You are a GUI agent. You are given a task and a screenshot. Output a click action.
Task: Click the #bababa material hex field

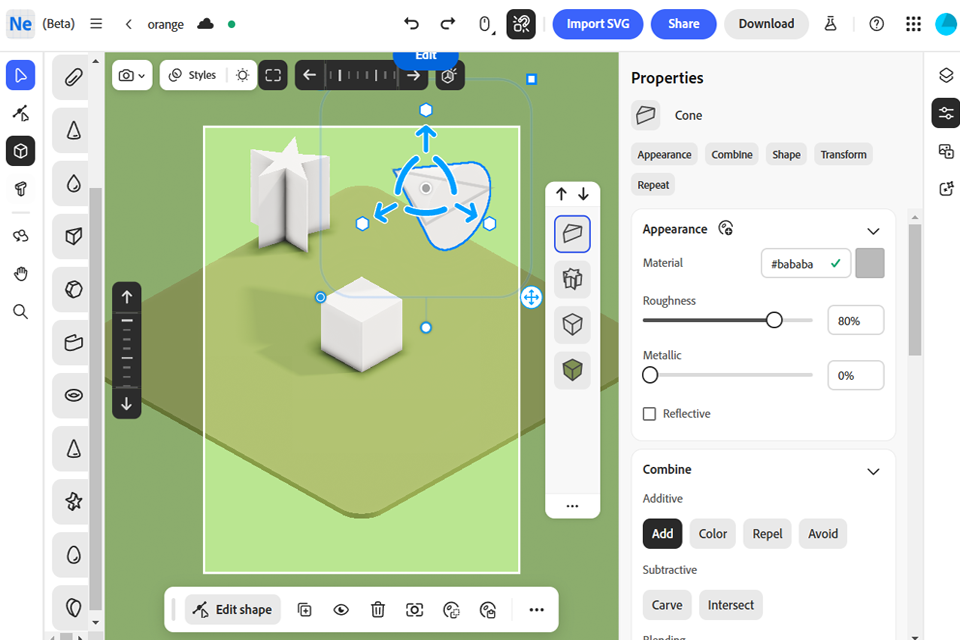click(x=806, y=263)
